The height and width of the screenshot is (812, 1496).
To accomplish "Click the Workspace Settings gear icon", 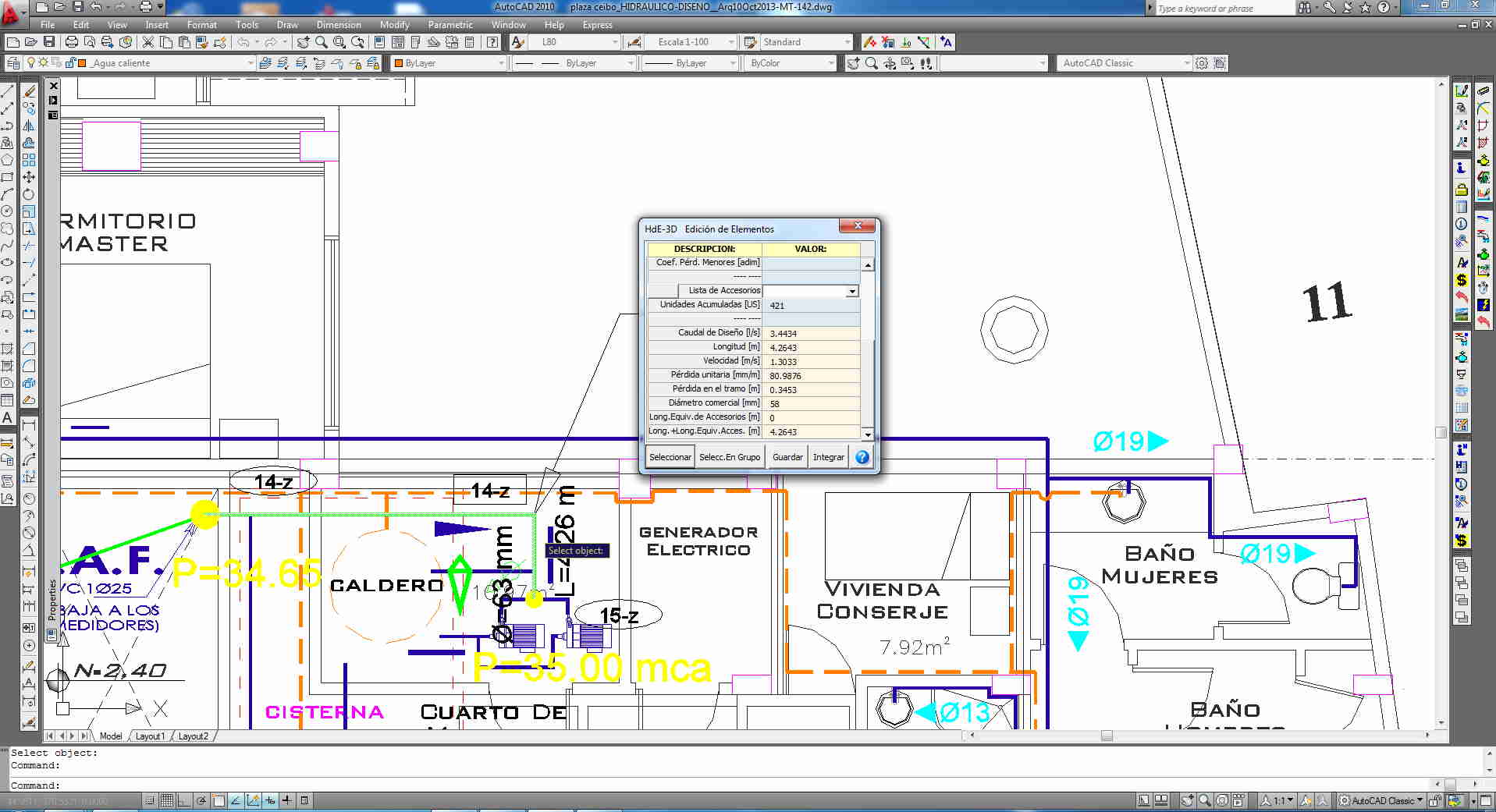I will [1202, 63].
